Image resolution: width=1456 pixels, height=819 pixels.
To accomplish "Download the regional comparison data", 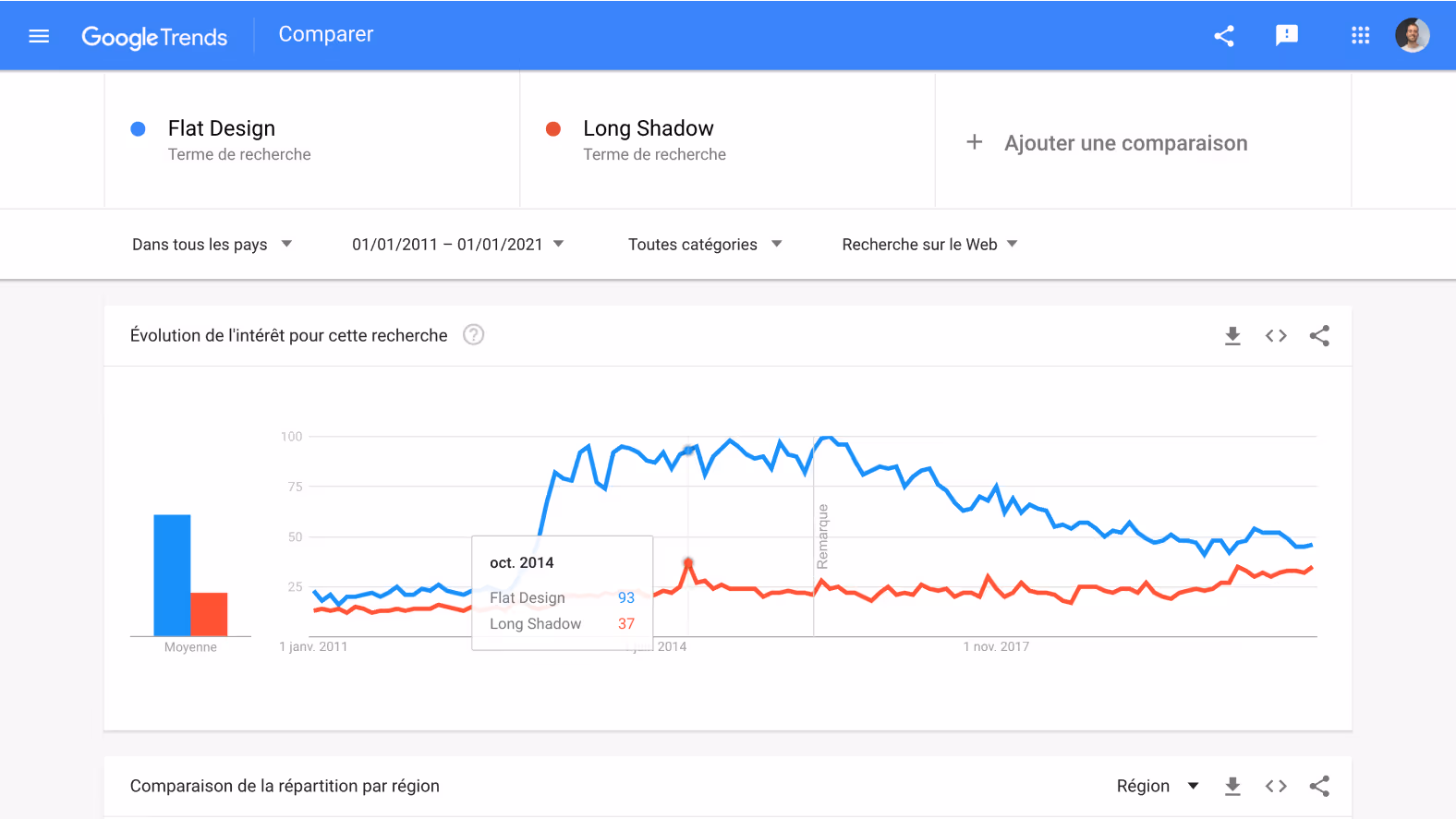I will point(1232,786).
